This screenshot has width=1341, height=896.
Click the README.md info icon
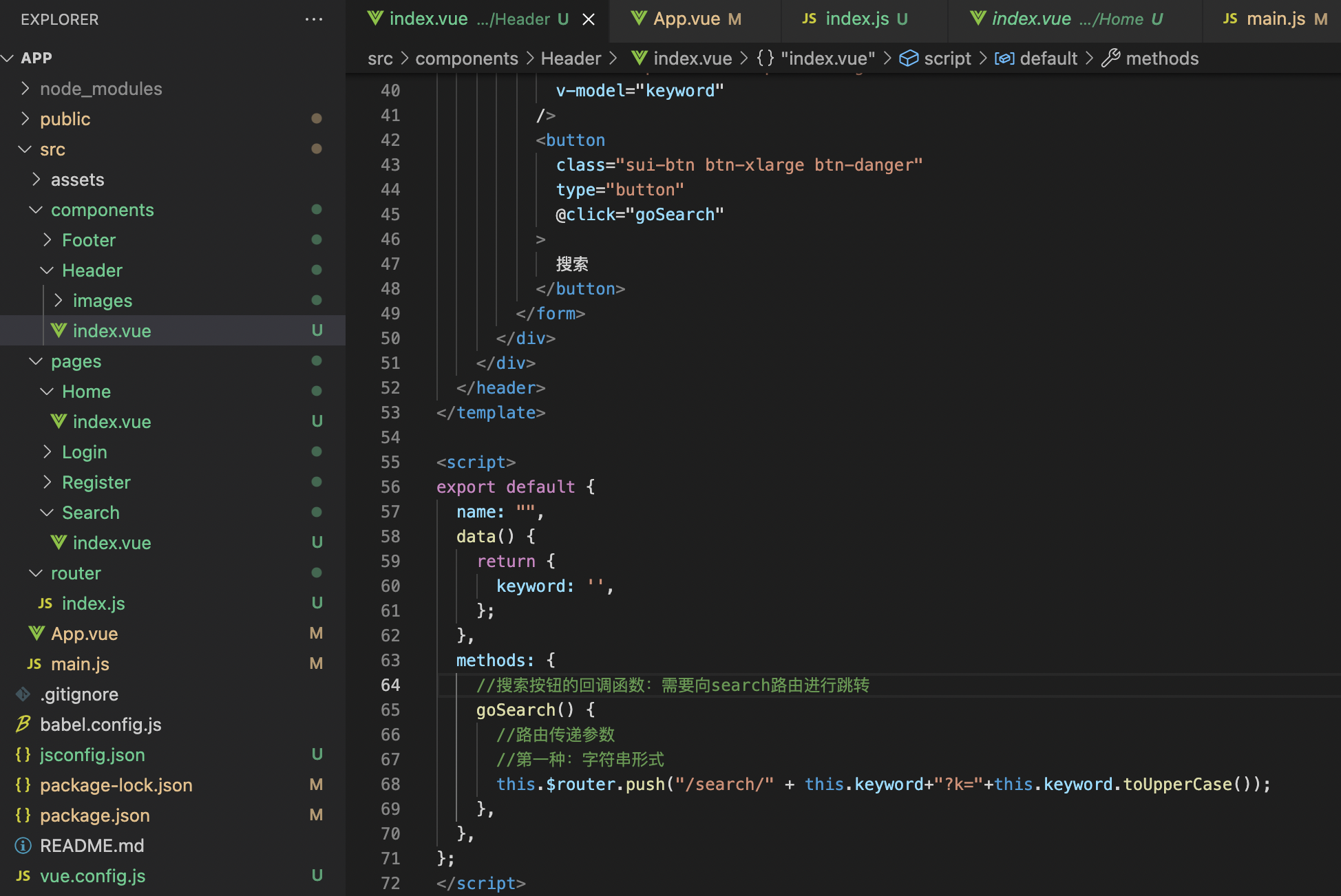pyautogui.click(x=23, y=845)
